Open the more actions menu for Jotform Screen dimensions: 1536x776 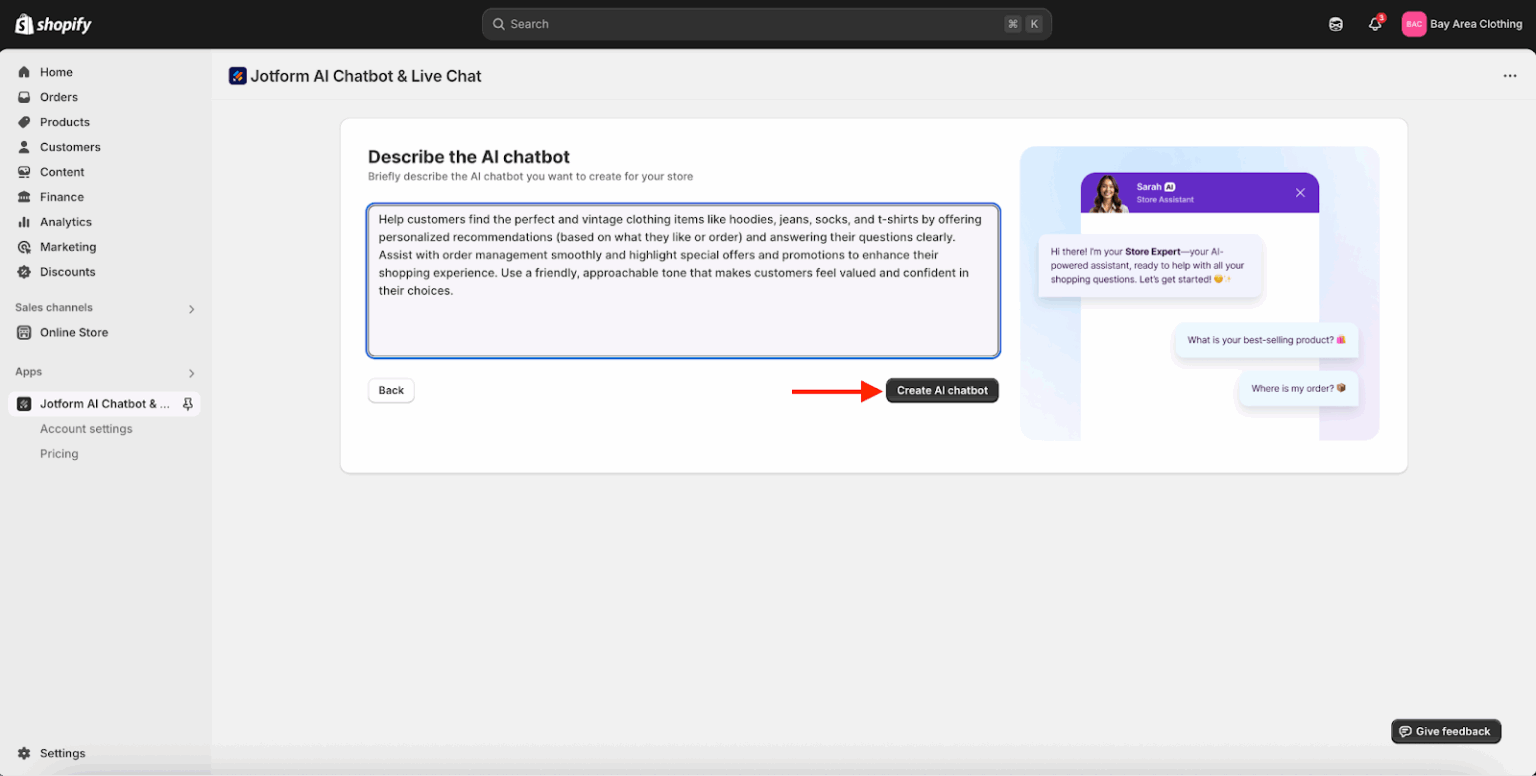(x=1510, y=75)
